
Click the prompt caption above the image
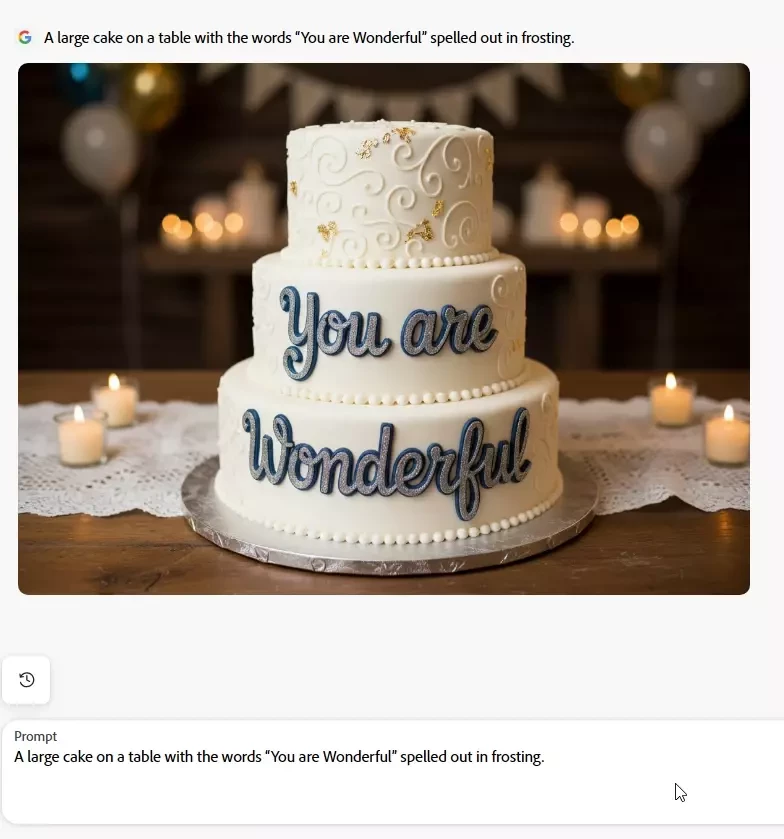(x=309, y=38)
